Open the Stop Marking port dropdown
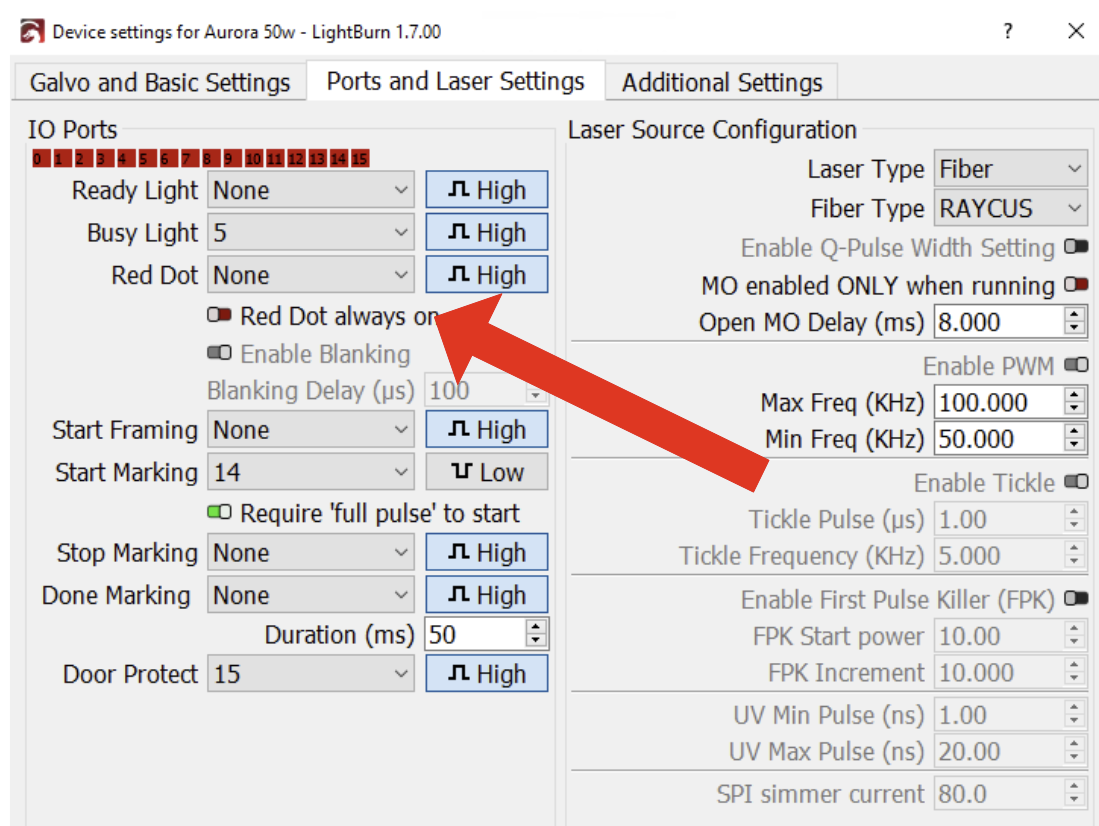Image resolution: width=1099 pixels, height=826 pixels. click(x=310, y=553)
